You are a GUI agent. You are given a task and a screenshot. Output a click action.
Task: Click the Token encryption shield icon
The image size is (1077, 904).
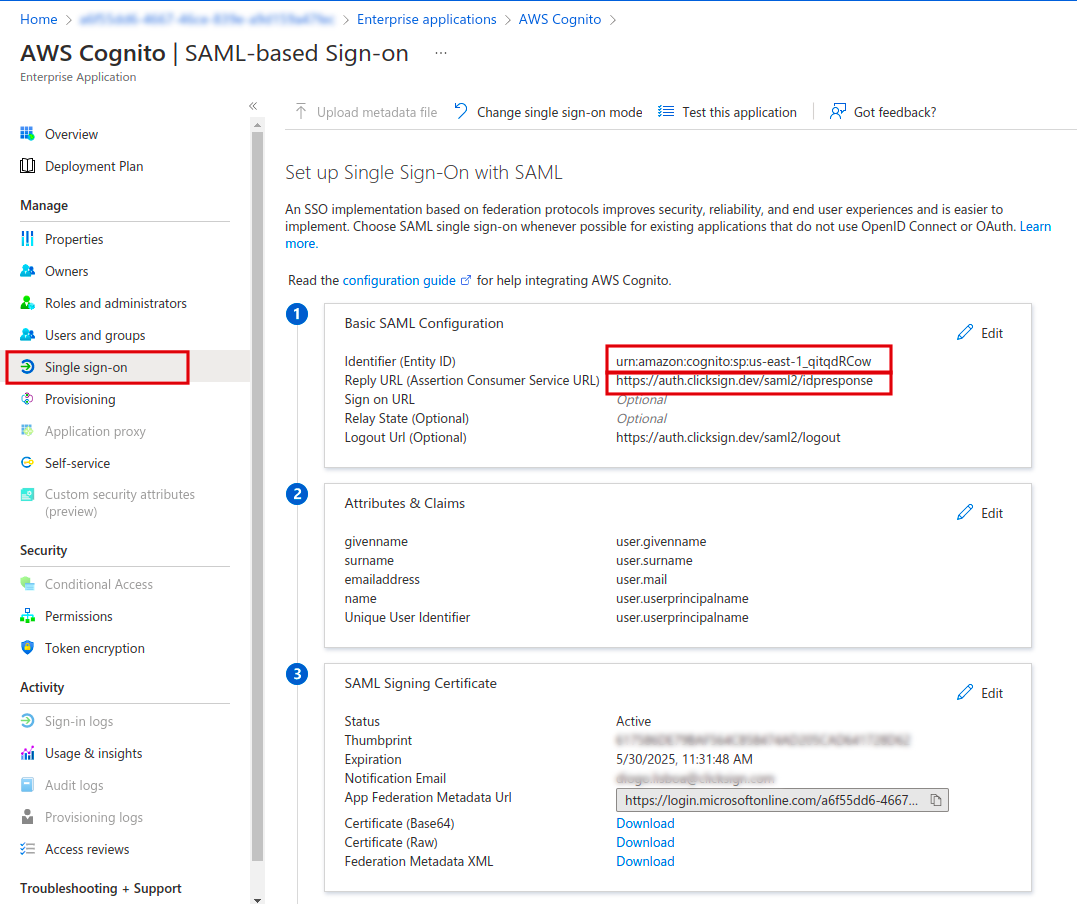click(x=27, y=647)
